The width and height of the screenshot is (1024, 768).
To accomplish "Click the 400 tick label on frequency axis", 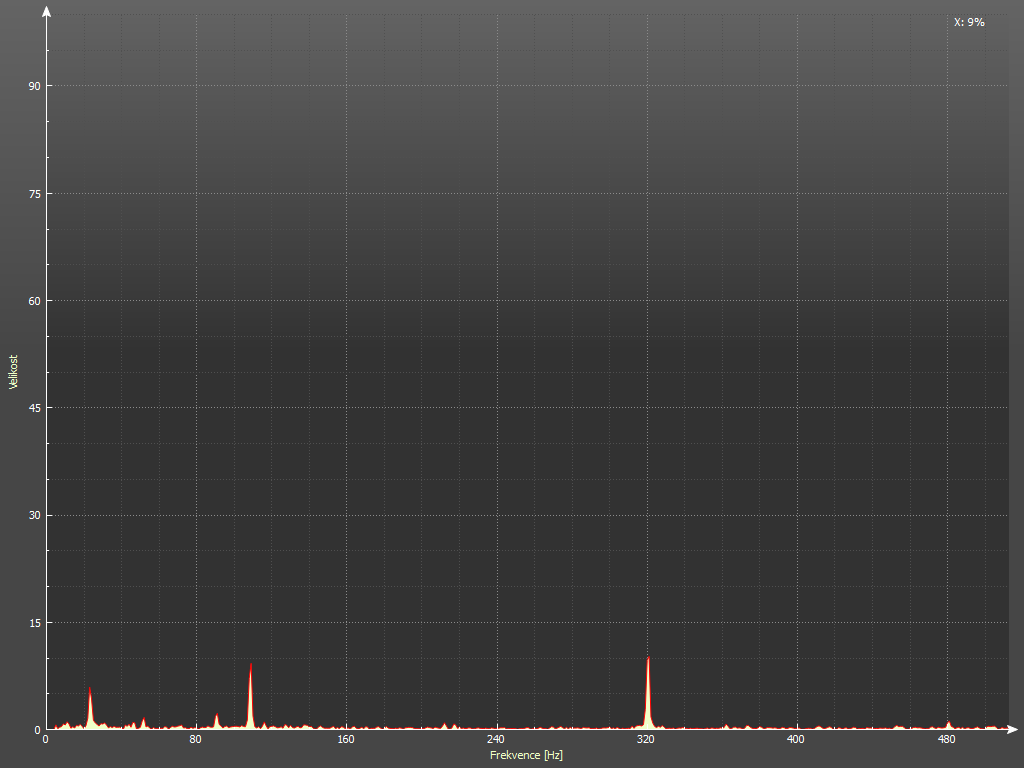I will click(796, 741).
